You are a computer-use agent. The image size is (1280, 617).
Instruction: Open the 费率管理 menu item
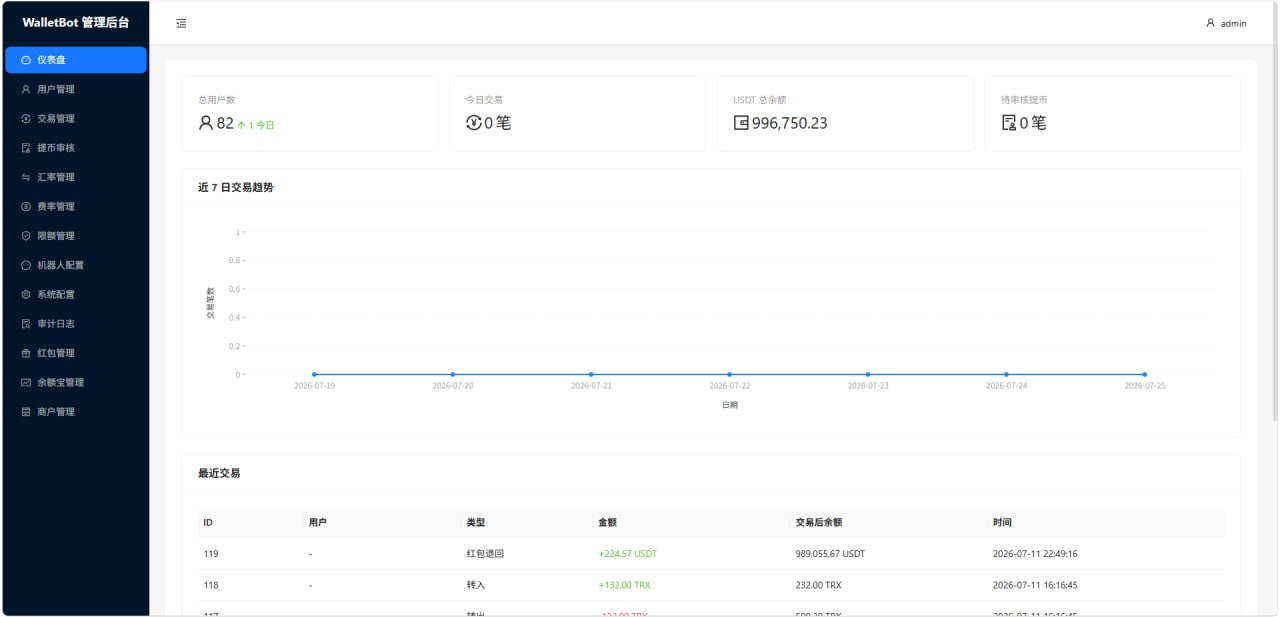click(x=76, y=206)
